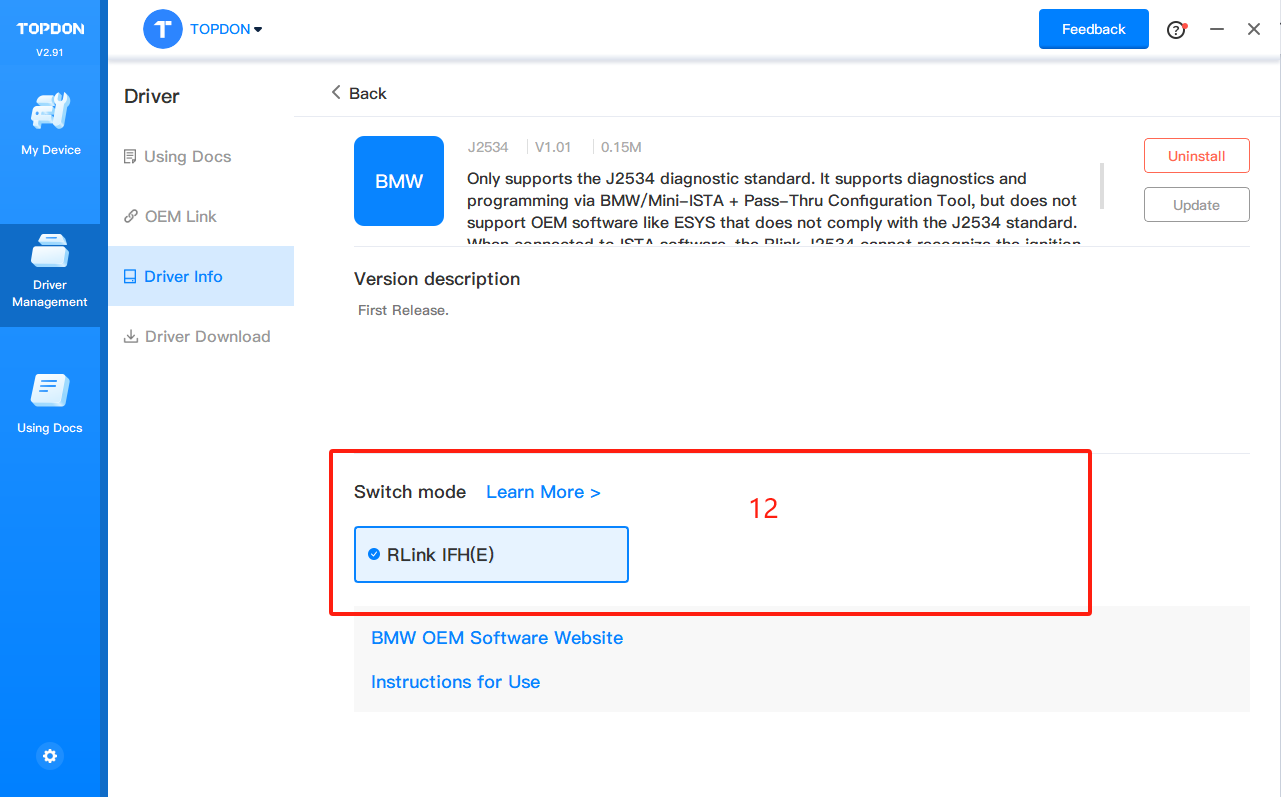
Task: Close the TOPDON window
Action: pyautogui.click(x=1254, y=29)
